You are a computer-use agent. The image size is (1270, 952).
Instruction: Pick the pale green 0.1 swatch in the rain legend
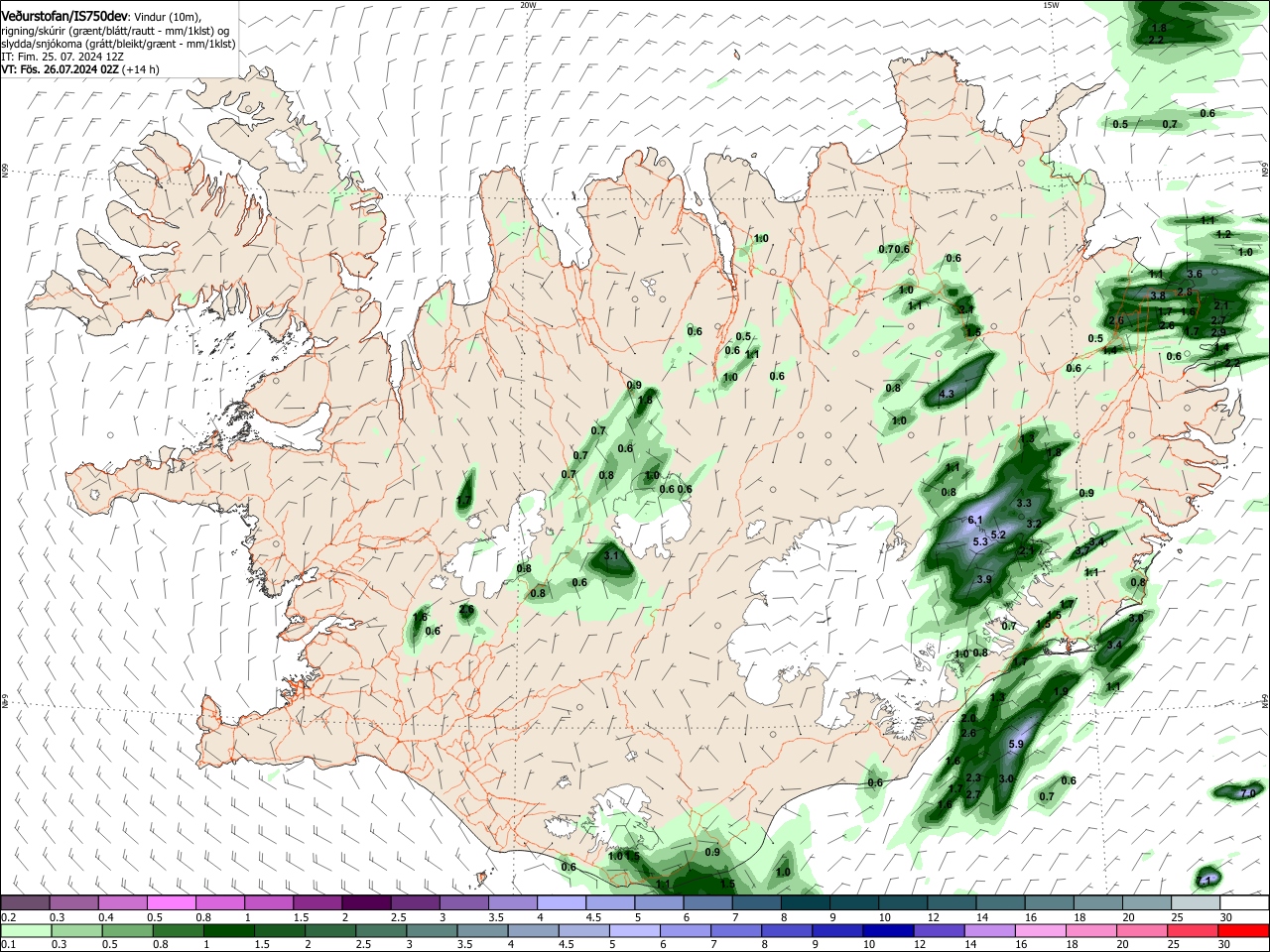click(x=25, y=930)
